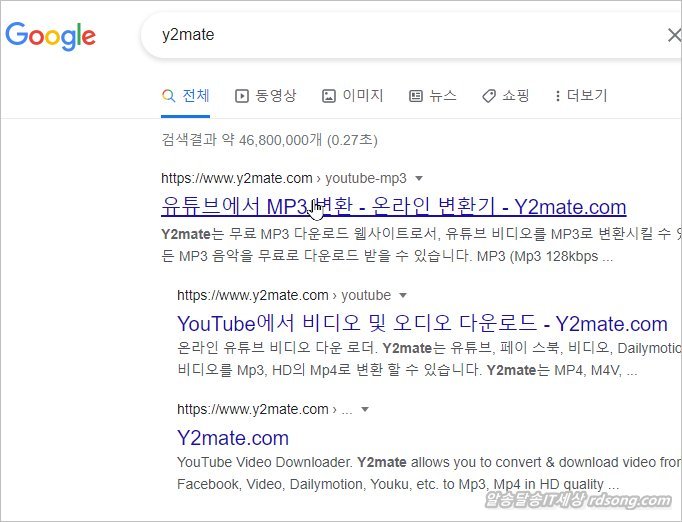
Task: Click the picture icon beside 이미지
Action: pos(328,96)
